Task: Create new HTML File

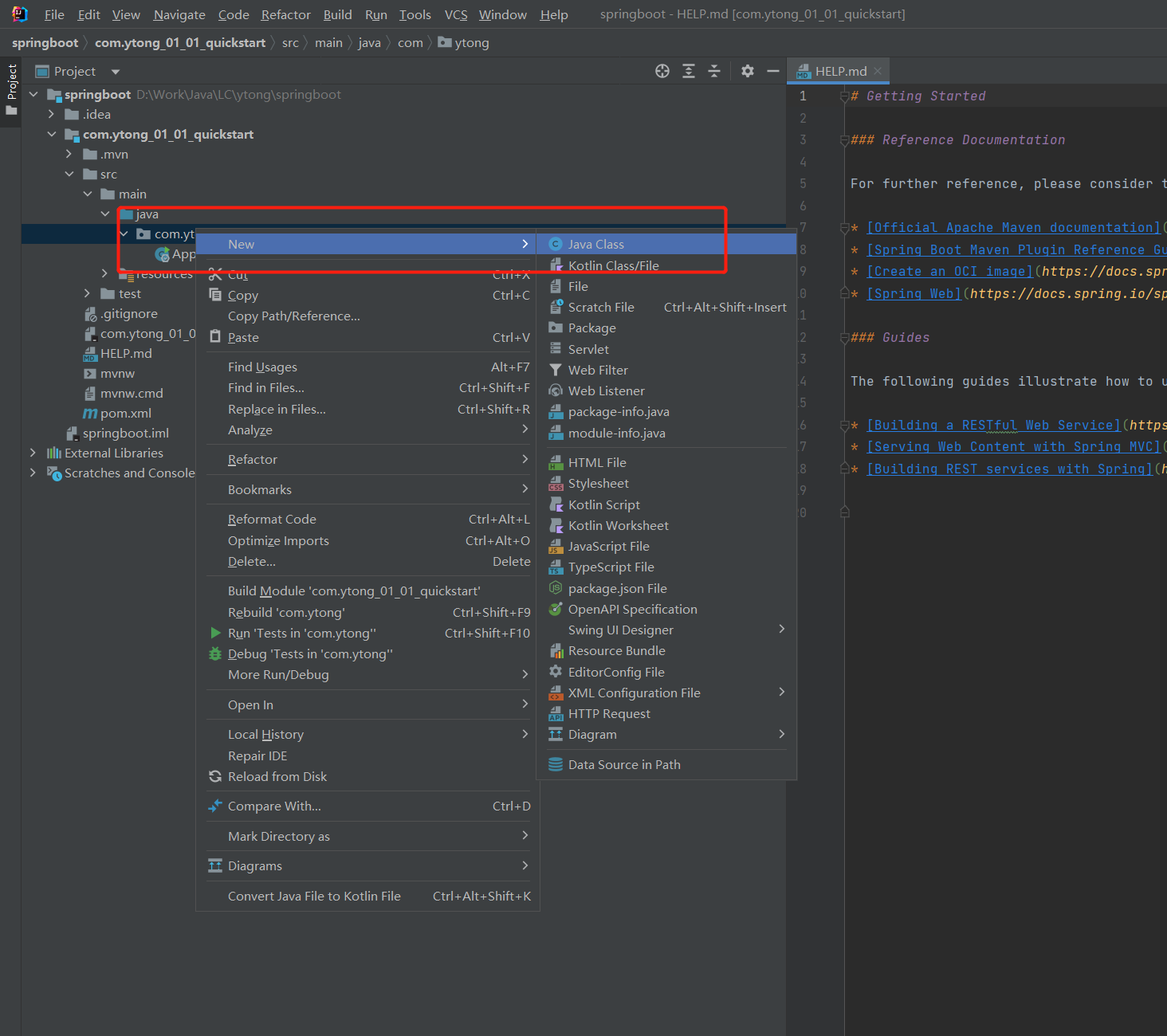Action: 666,462
